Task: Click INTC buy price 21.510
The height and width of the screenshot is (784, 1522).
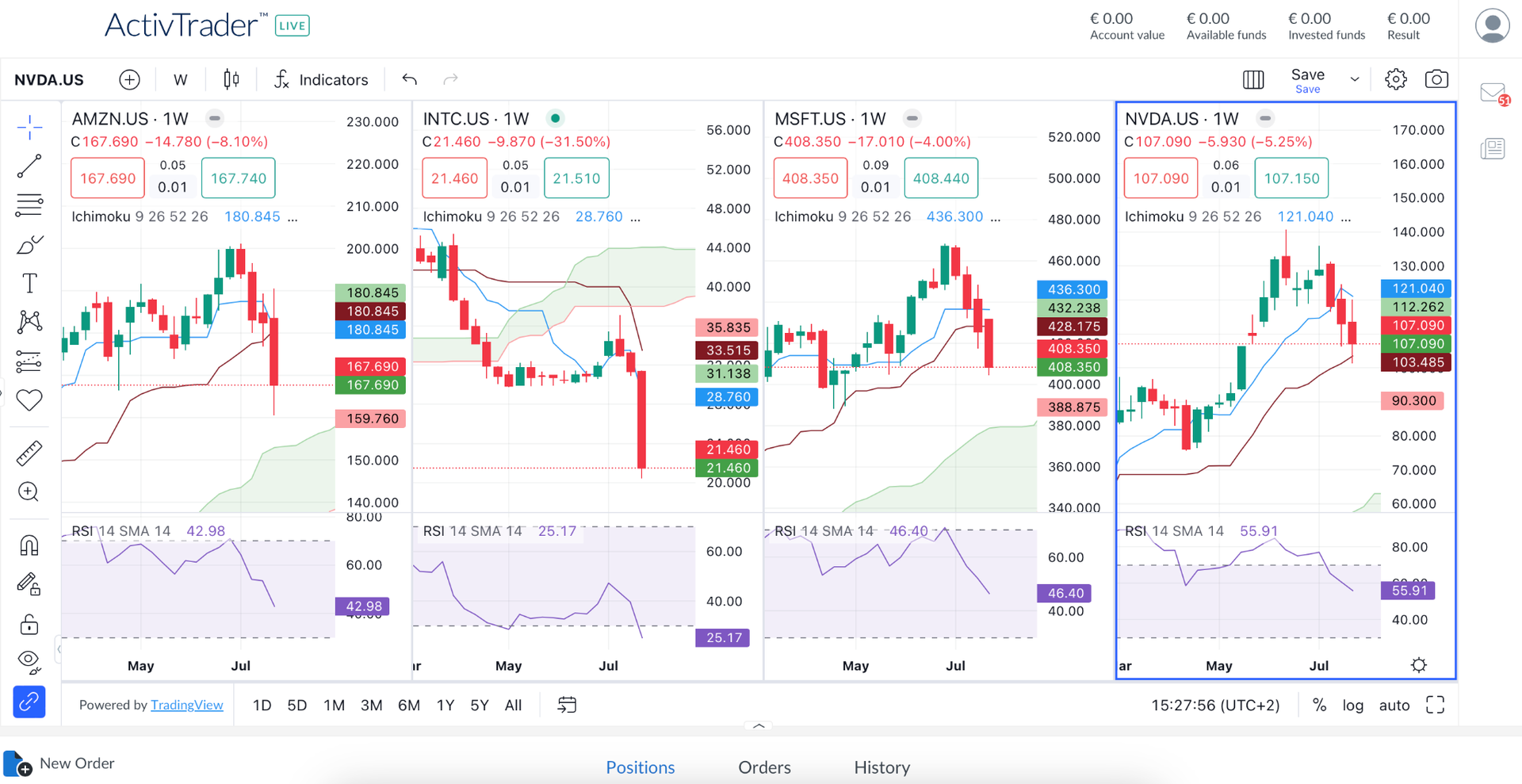Action: [576, 178]
